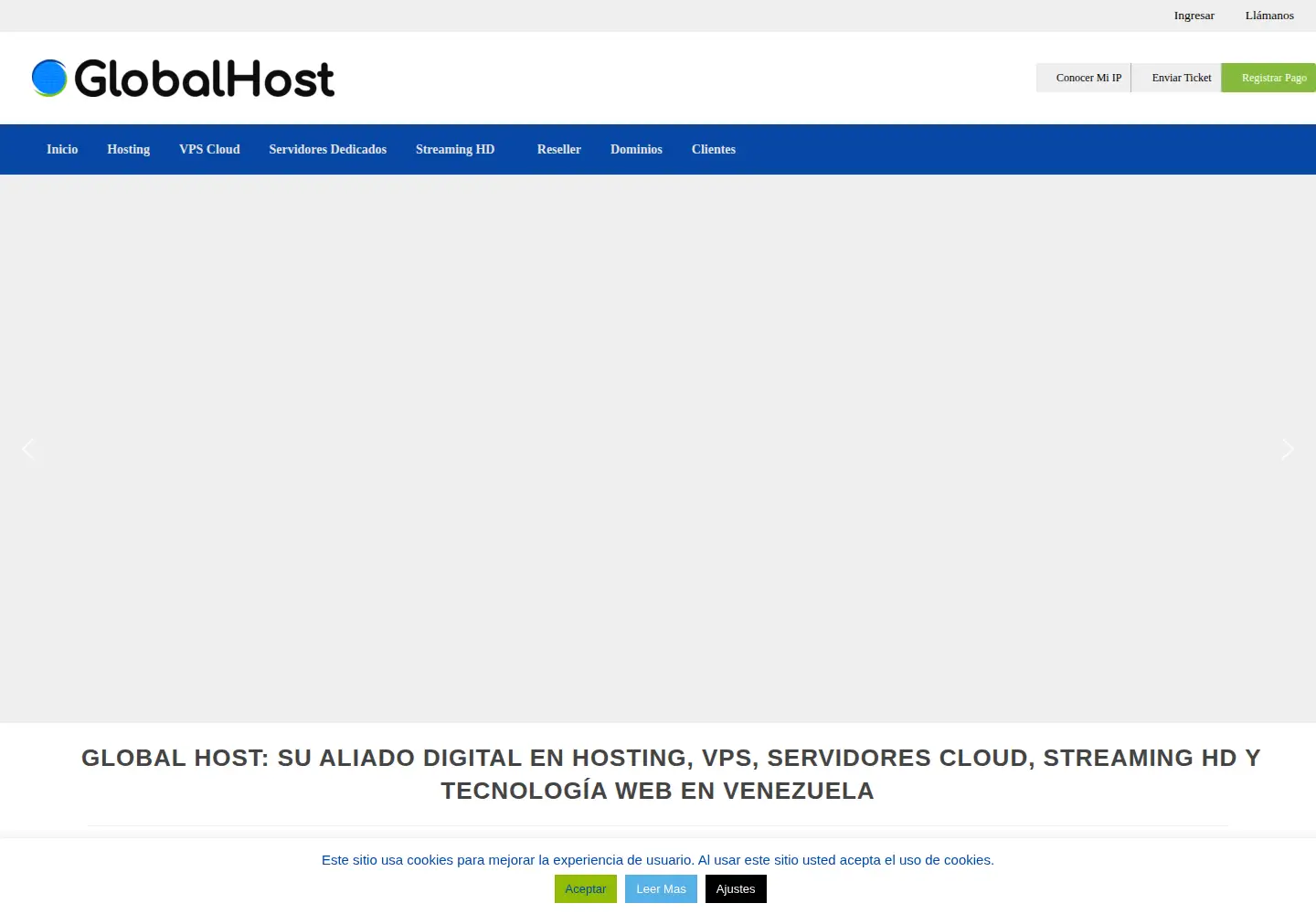Click the Registrar Pago button
Screen dimensions: 1316x914
(1269, 78)
